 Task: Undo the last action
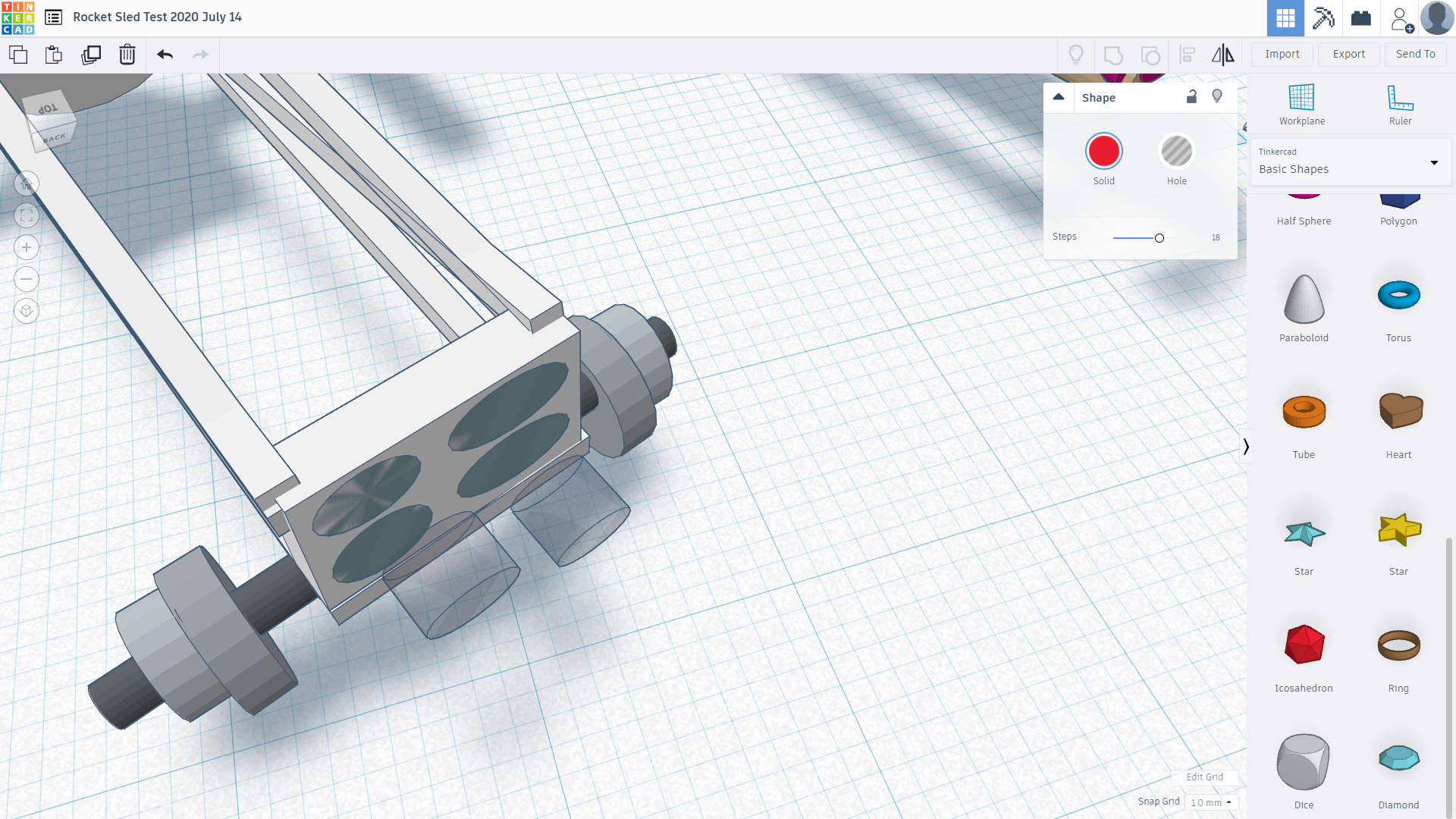165,55
